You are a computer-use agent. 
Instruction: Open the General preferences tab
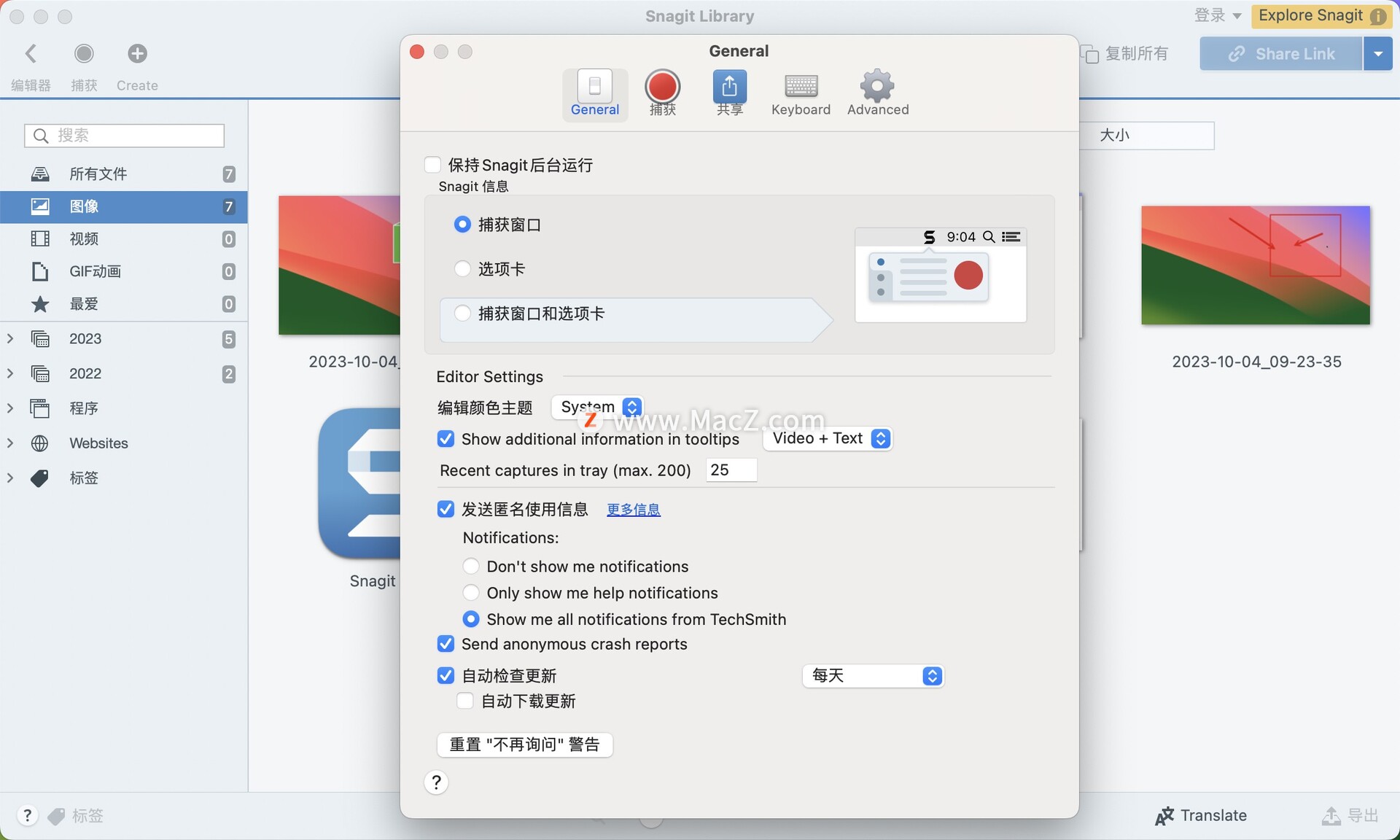(595, 93)
